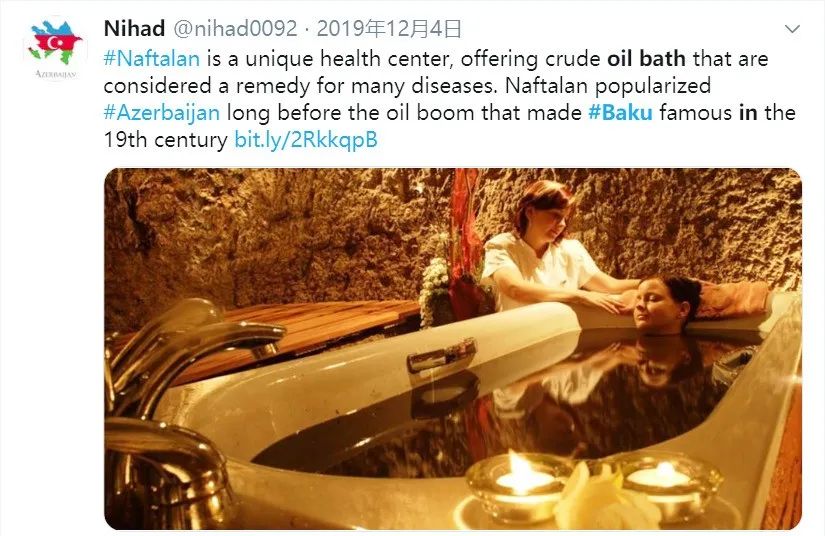
Task: Click the white flowers beside the tub
Action: coord(435,288)
